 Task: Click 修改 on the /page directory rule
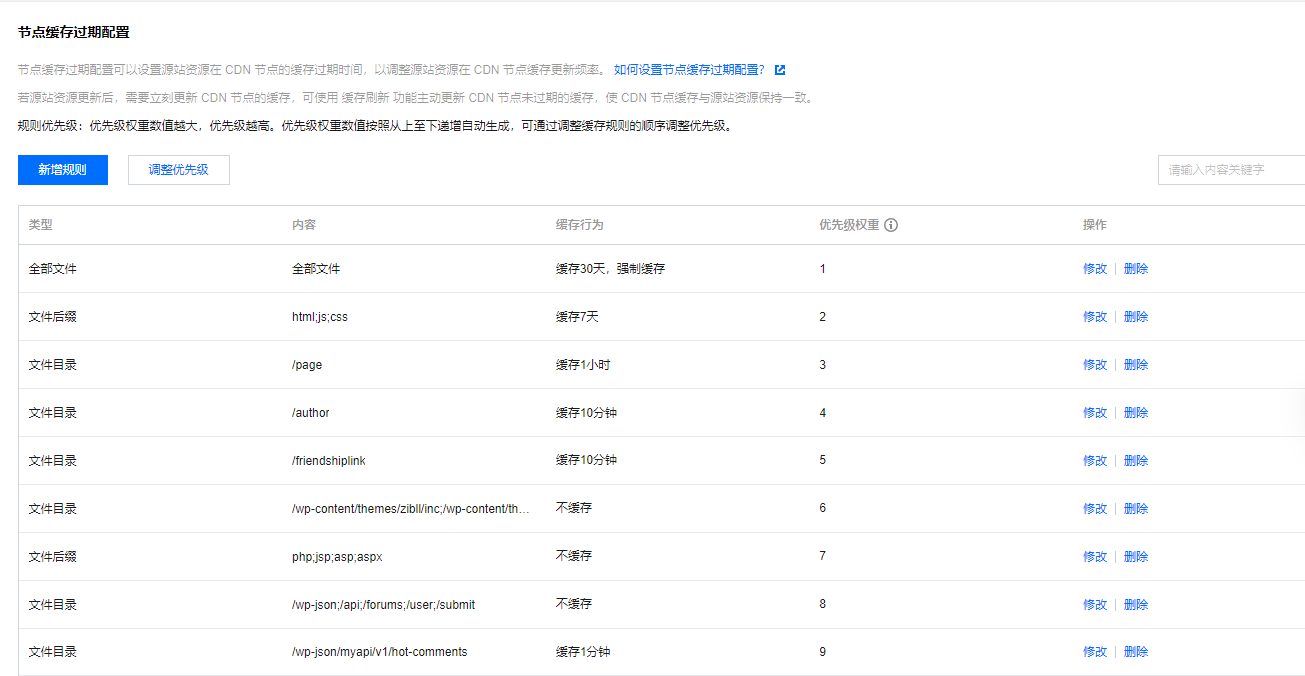coord(1095,364)
